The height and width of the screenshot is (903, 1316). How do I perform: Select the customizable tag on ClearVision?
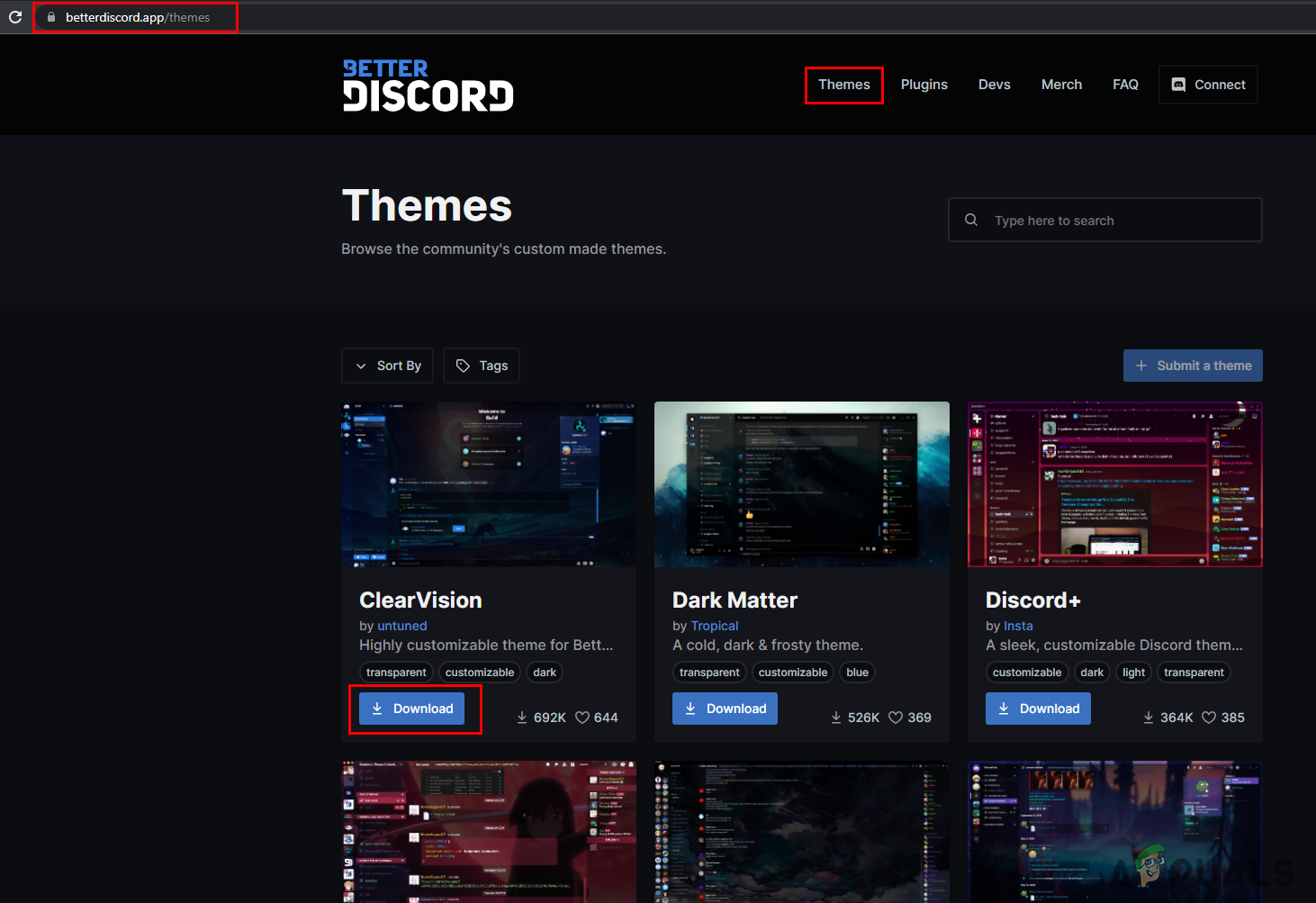coord(480,673)
